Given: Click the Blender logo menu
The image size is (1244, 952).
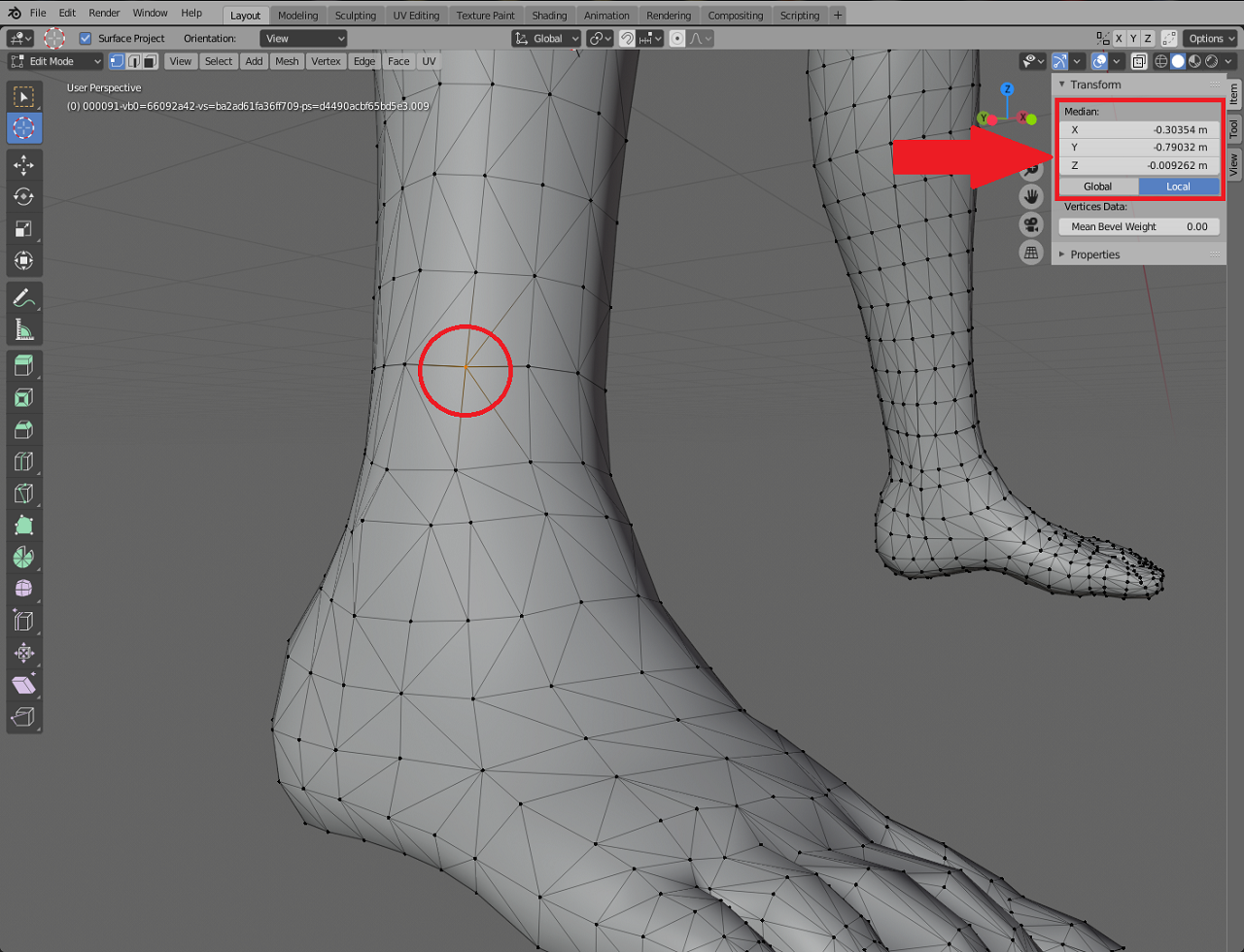Looking at the screenshot, I should coord(14,13).
